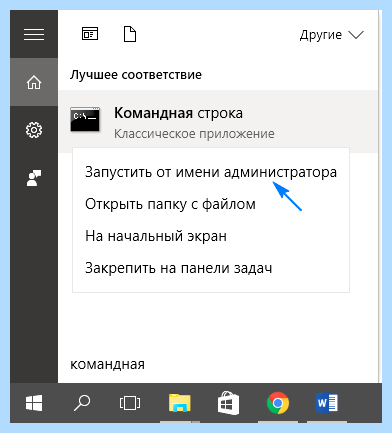Select the Home icon in sidebar

tap(34, 82)
